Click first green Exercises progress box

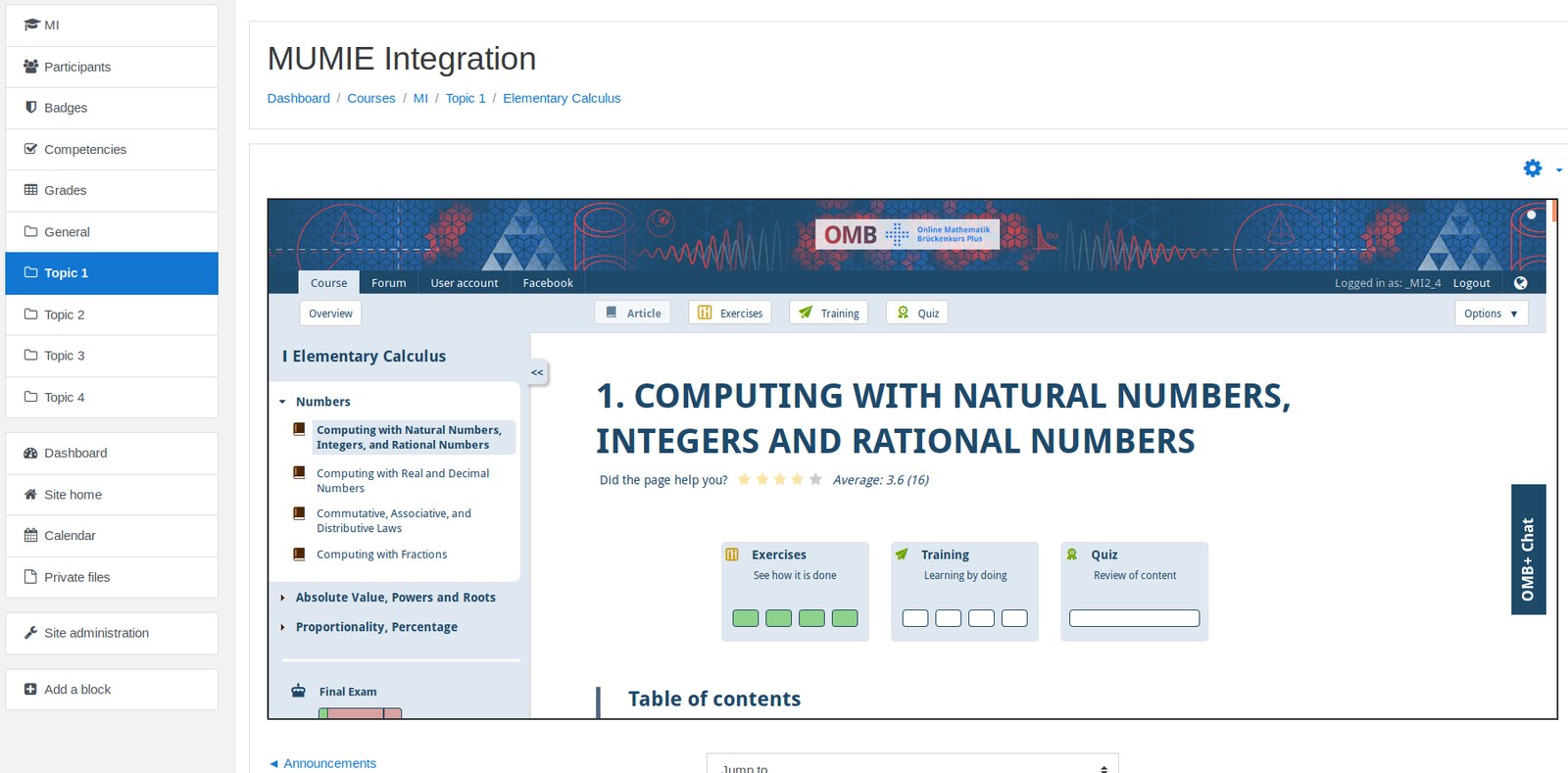pyautogui.click(x=746, y=618)
